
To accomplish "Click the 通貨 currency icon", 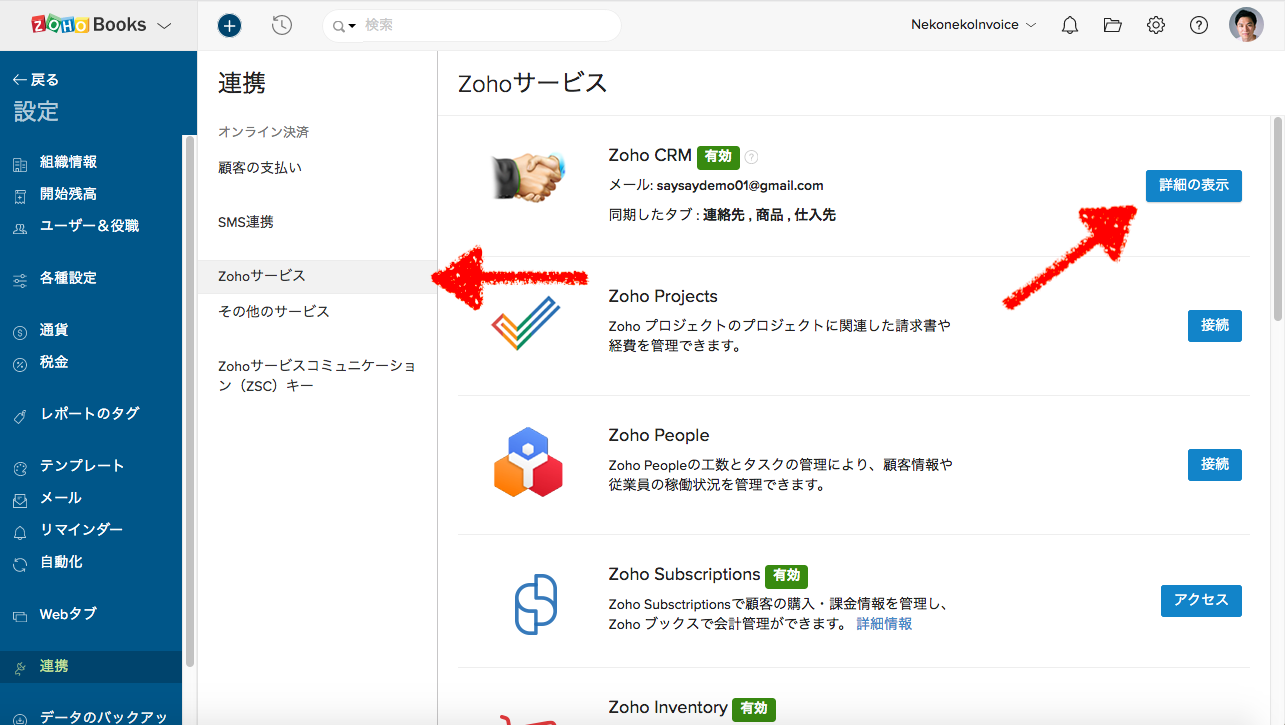I will tap(20, 331).
